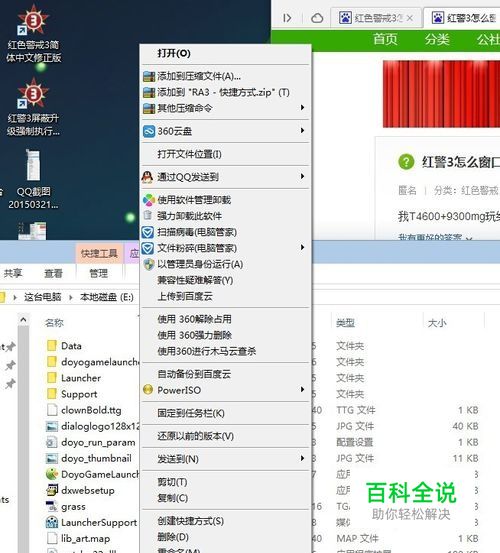Viewport: 500px width, 553px height.
Task: Click the archive icon beside 其他压缩命令
Action: 149,108
